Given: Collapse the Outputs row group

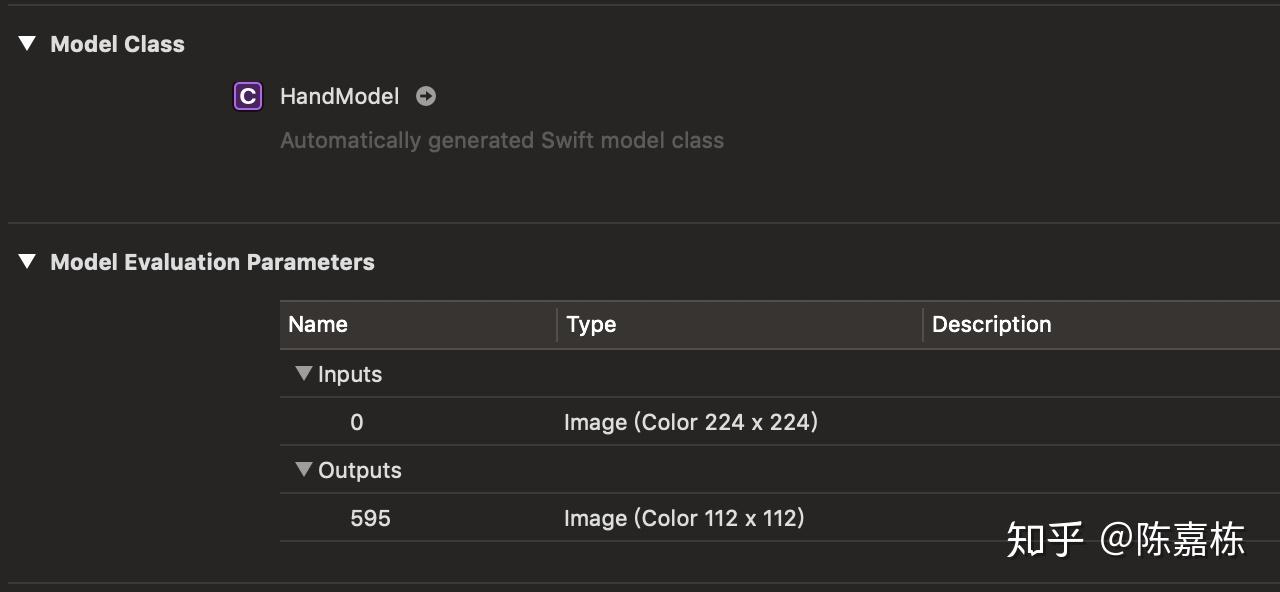Looking at the screenshot, I should 303,470.
